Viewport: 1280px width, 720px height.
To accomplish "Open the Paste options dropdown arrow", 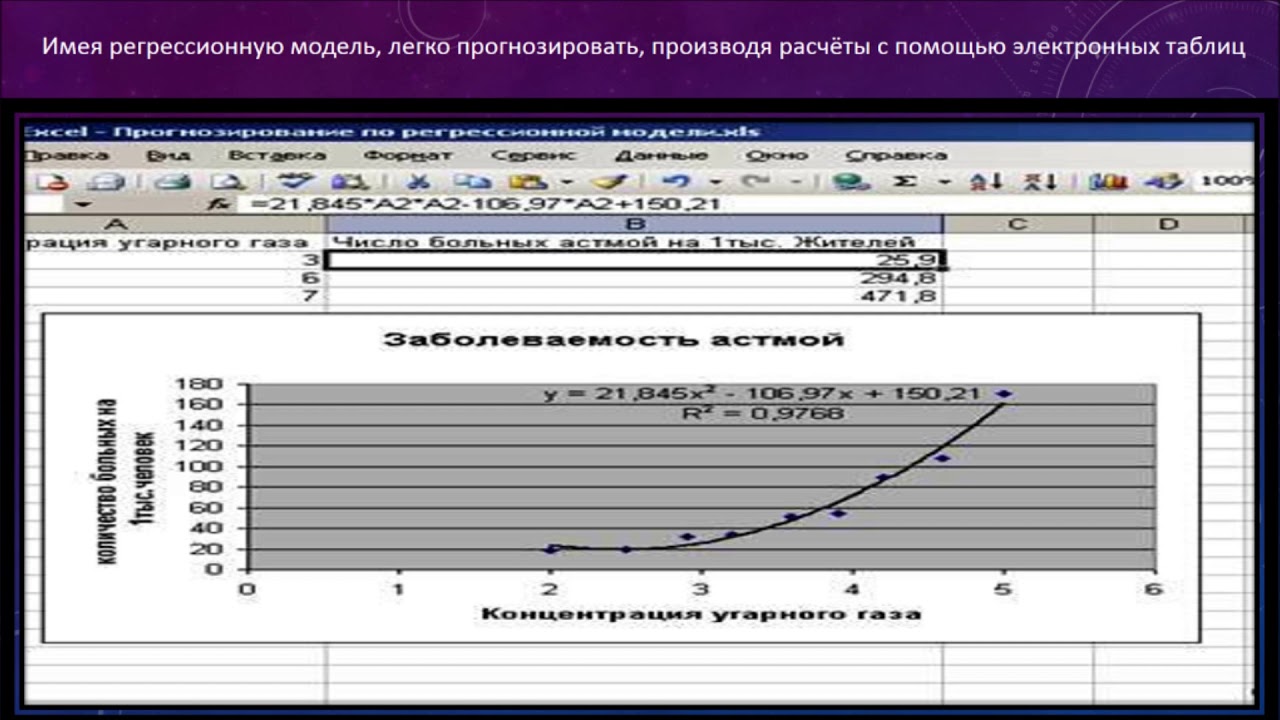I will [567, 182].
